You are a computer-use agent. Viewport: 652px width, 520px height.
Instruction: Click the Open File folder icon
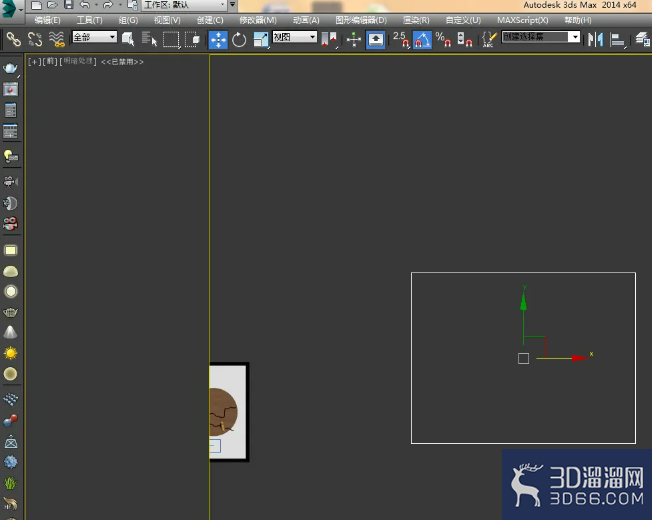click(52, 5)
